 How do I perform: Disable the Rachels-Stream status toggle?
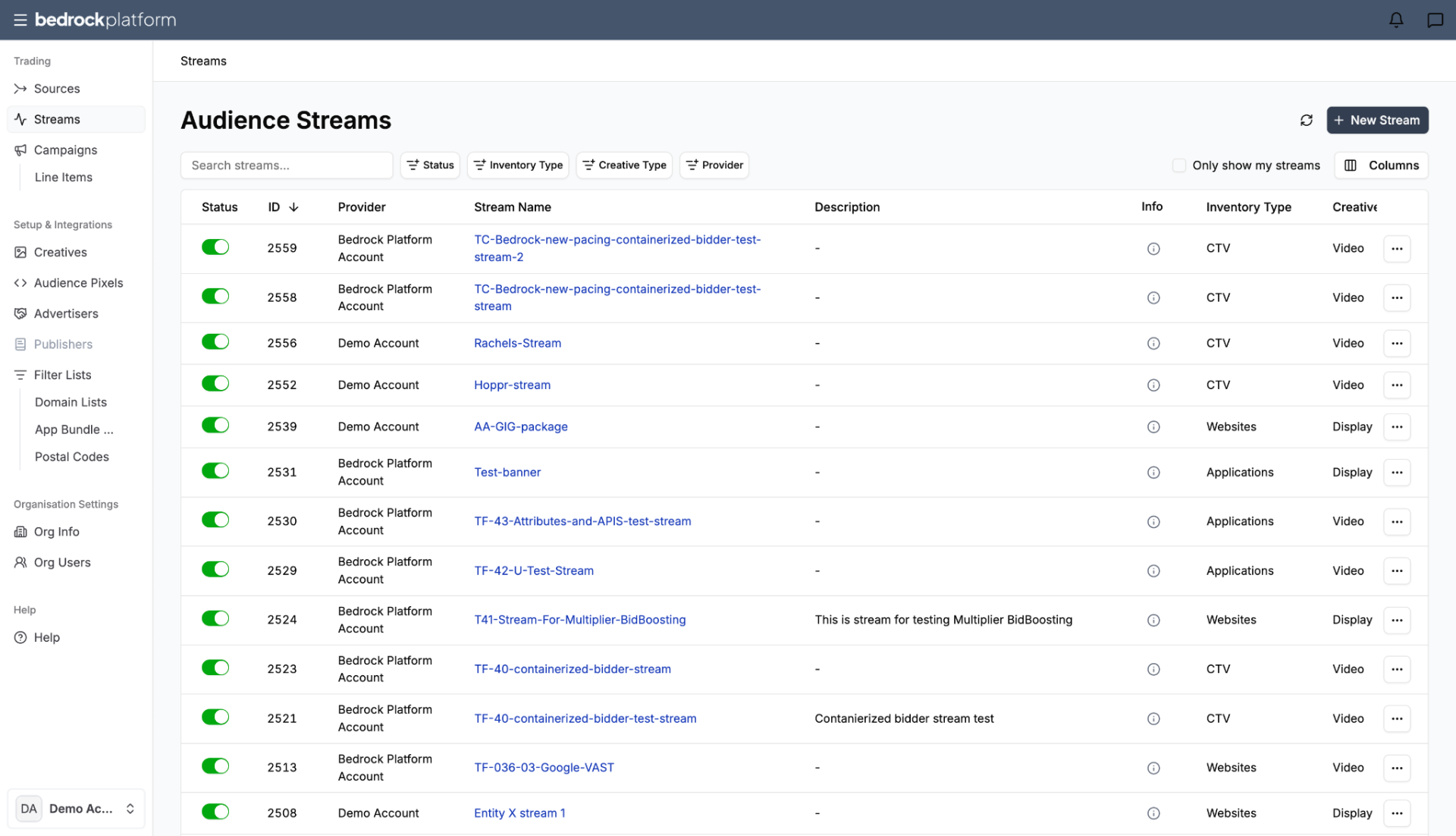[x=215, y=341]
